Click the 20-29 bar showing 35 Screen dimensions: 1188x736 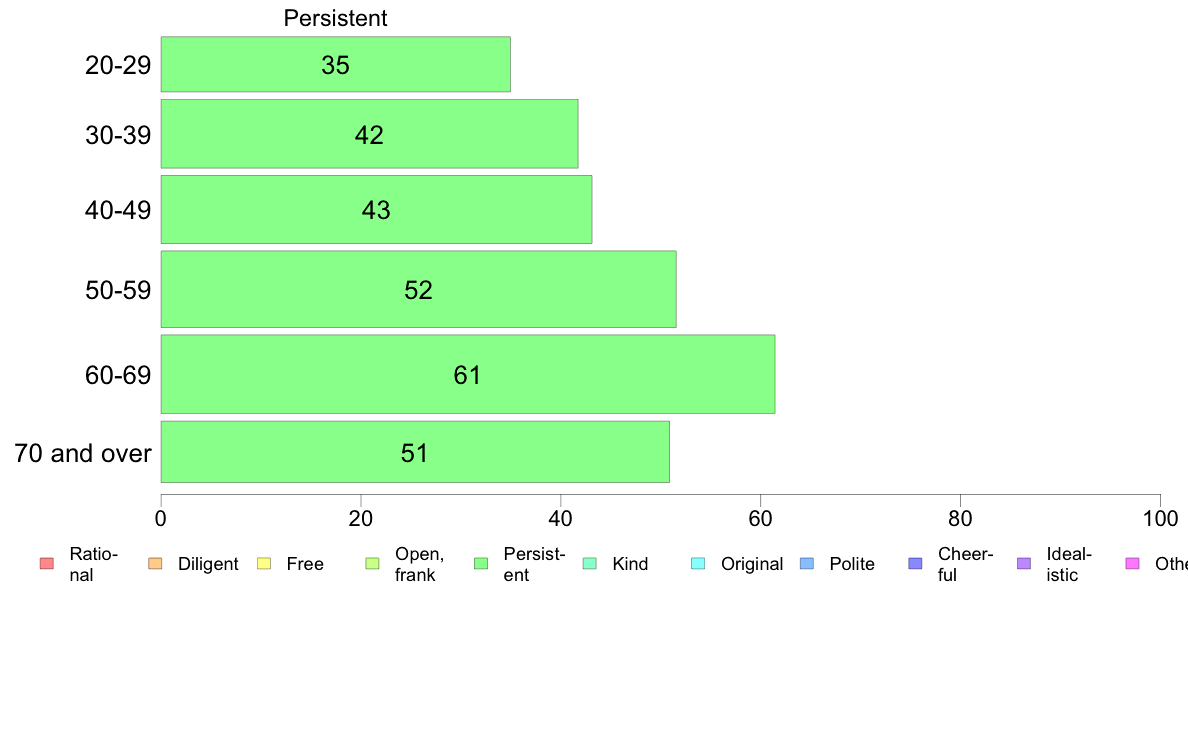pyautogui.click(x=336, y=64)
